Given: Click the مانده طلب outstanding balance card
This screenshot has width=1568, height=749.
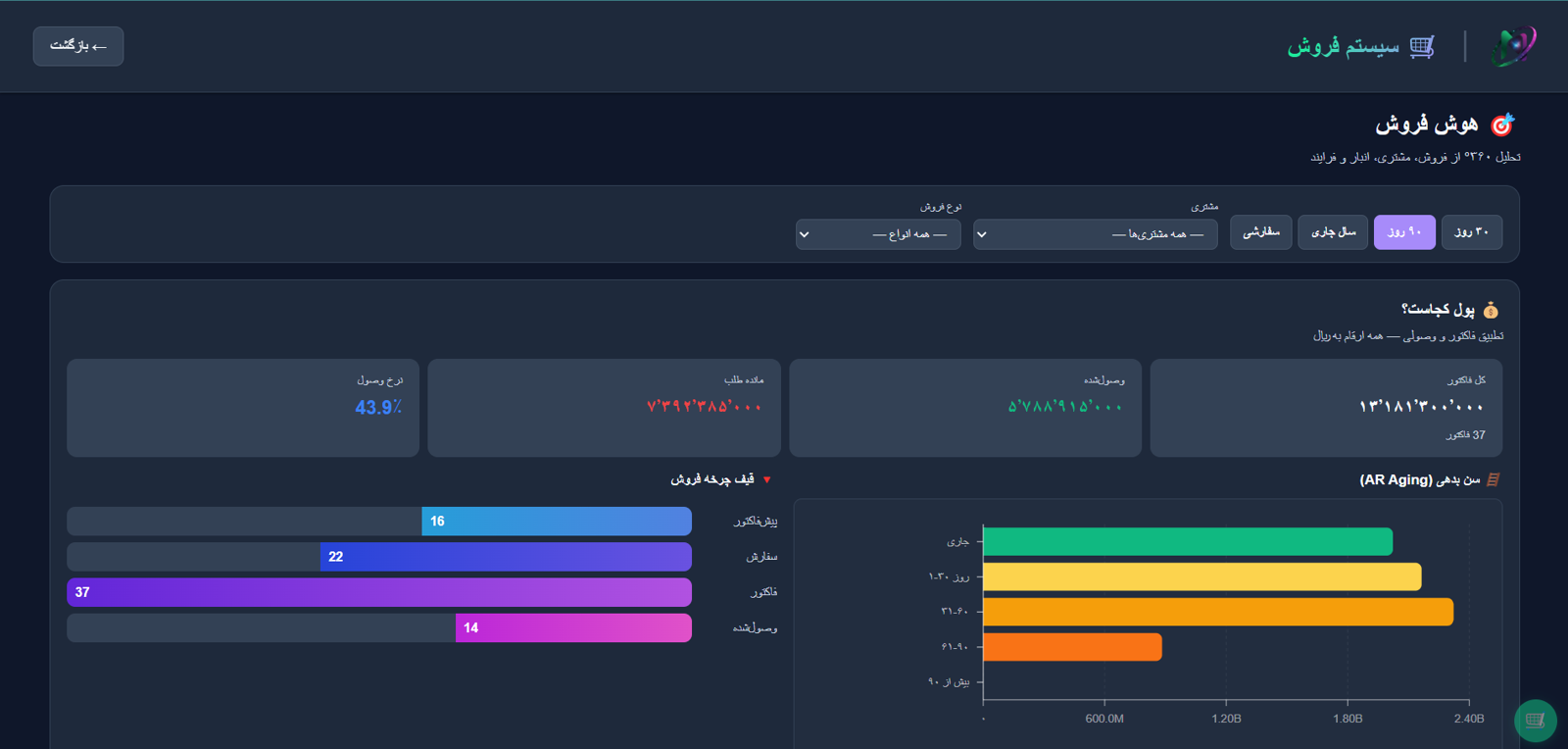Looking at the screenshot, I should pos(604,408).
